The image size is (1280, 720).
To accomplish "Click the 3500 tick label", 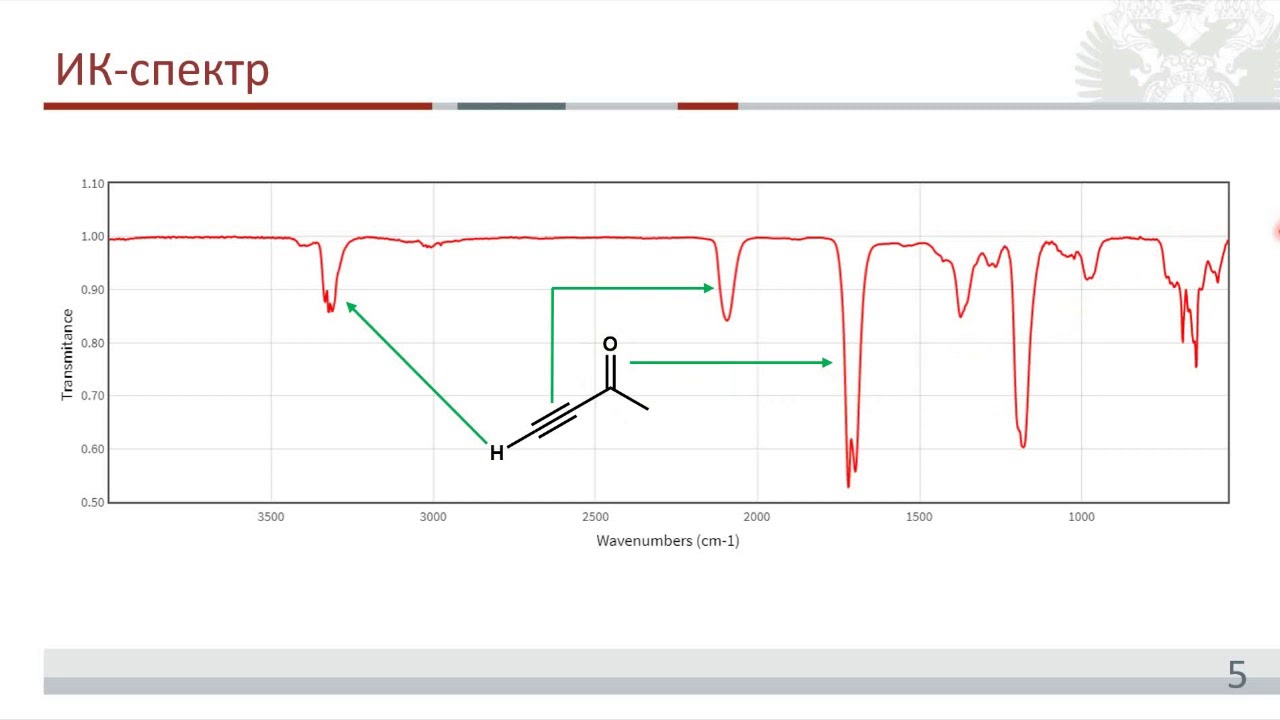I will coord(271,517).
